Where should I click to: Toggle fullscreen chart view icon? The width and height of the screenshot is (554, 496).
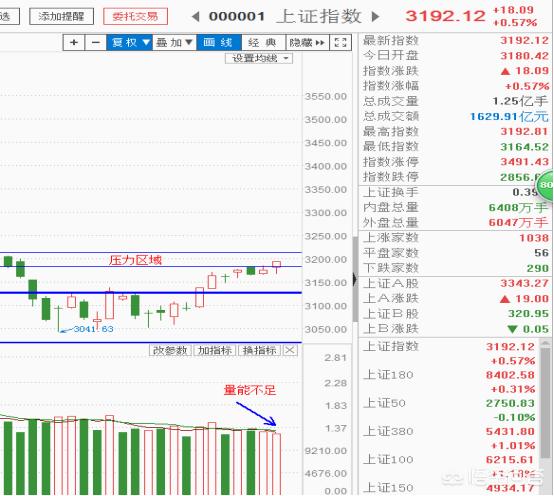point(340,43)
